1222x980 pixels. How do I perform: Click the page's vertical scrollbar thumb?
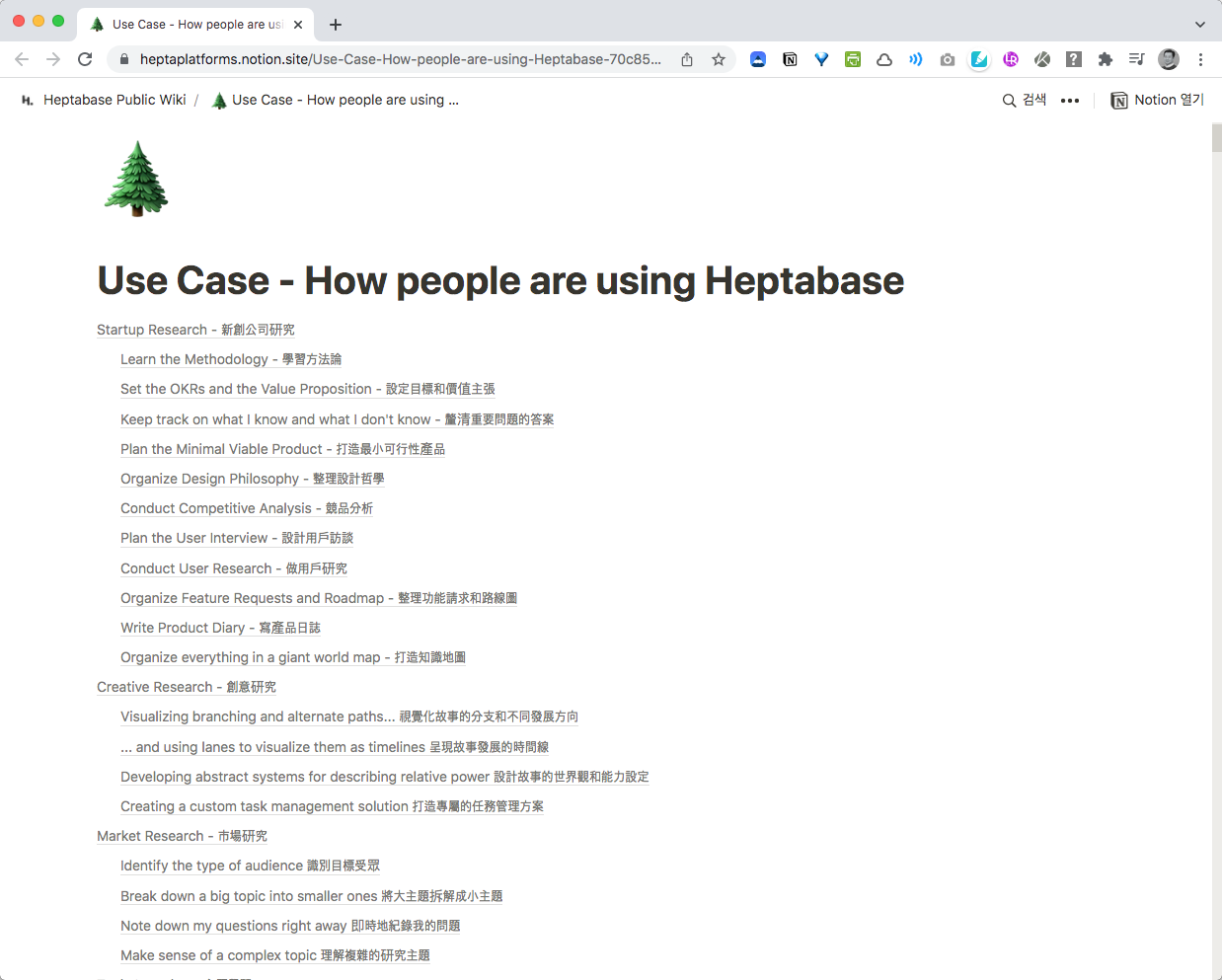[x=1216, y=139]
